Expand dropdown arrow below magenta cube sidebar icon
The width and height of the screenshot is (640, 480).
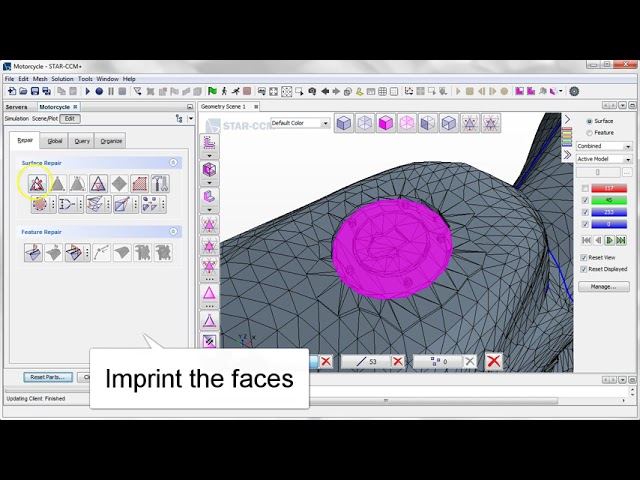pos(209,182)
